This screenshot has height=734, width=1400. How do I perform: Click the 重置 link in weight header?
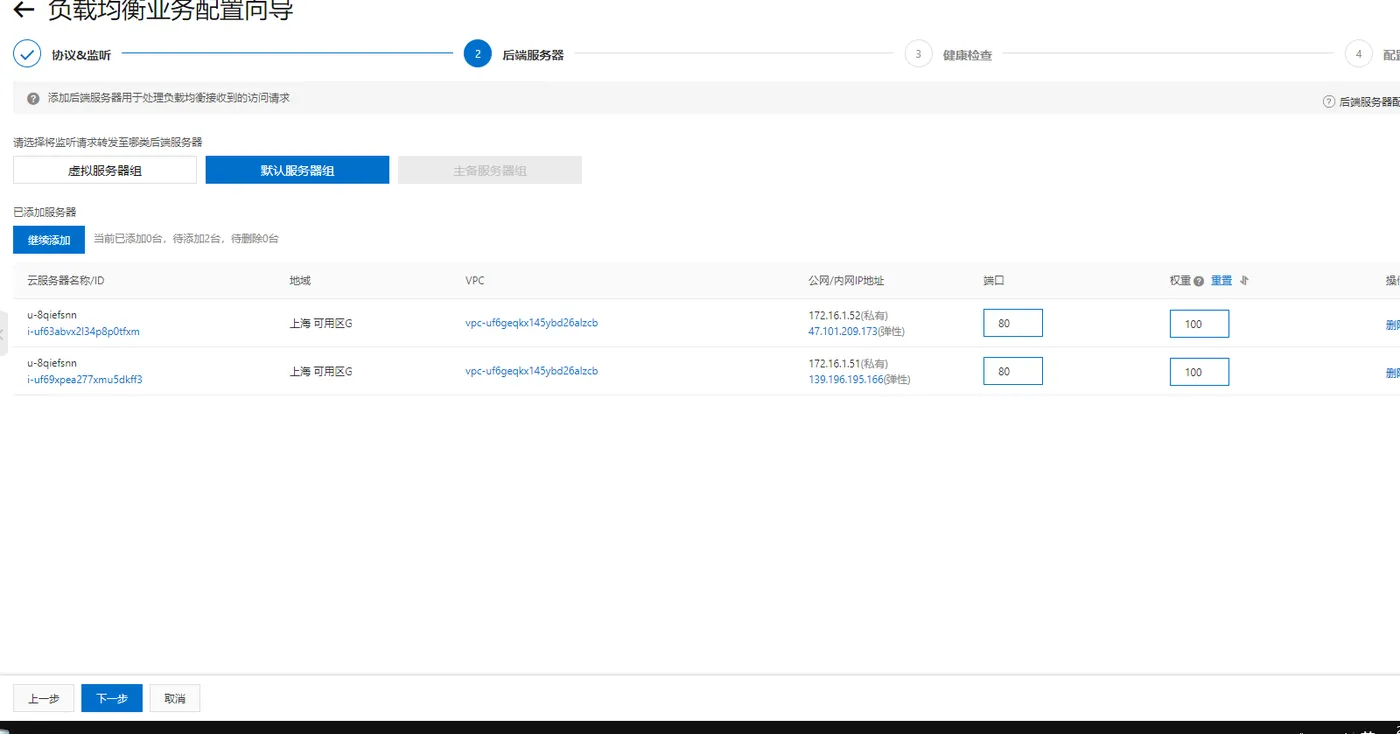tap(1221, 281)
